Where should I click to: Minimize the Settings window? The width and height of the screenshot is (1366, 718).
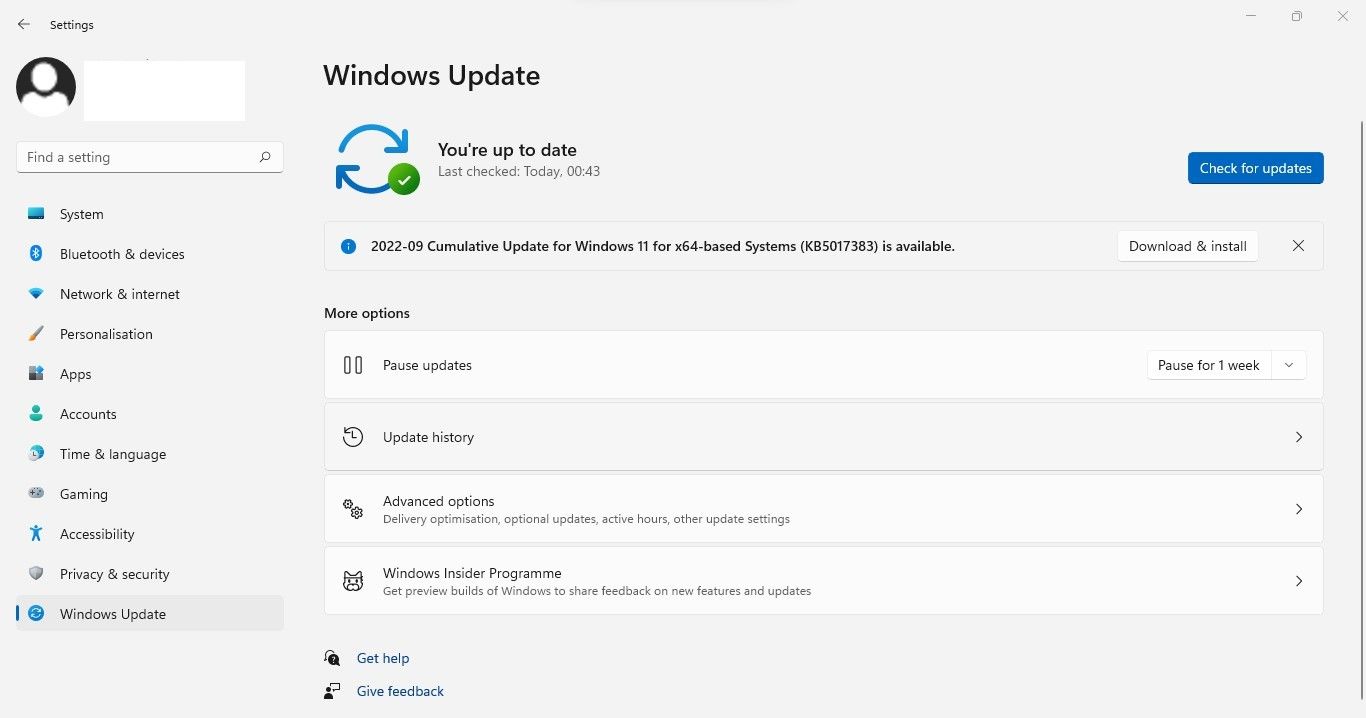(1251, 16)
